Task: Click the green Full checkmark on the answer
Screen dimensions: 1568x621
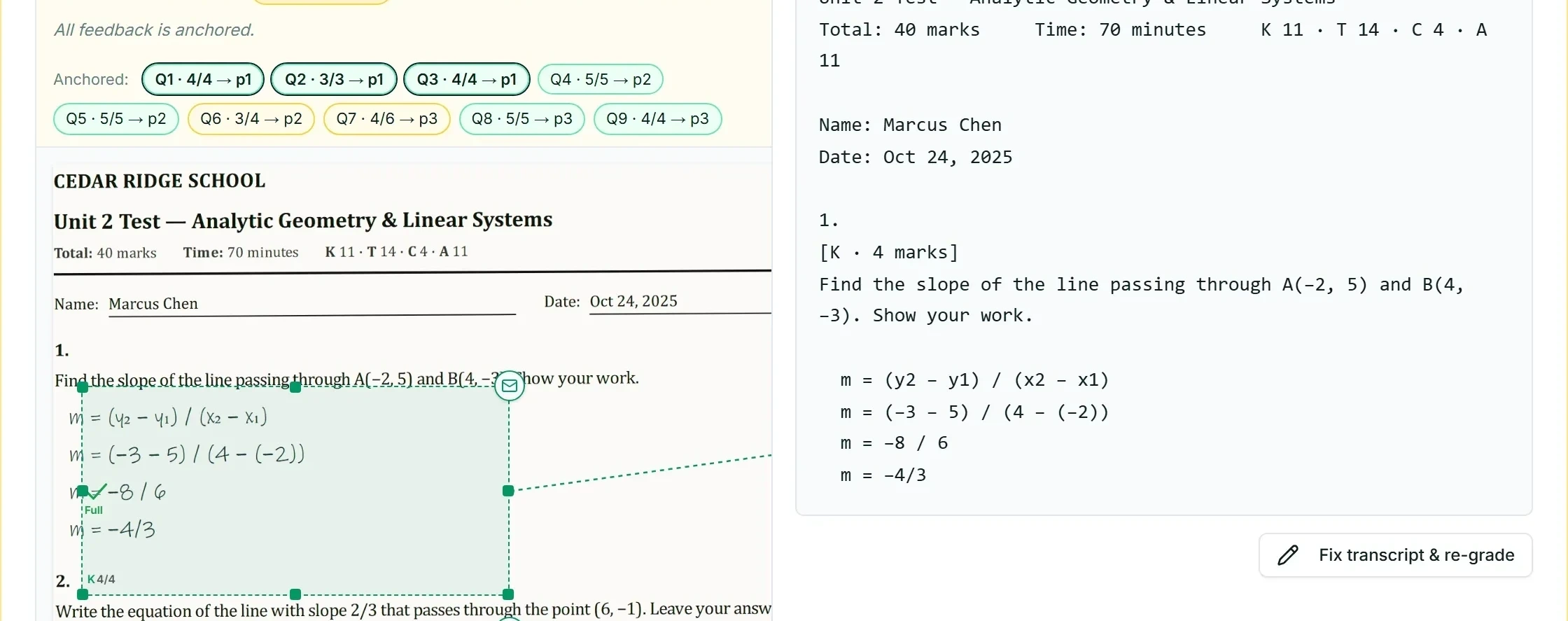Action: 98,491
